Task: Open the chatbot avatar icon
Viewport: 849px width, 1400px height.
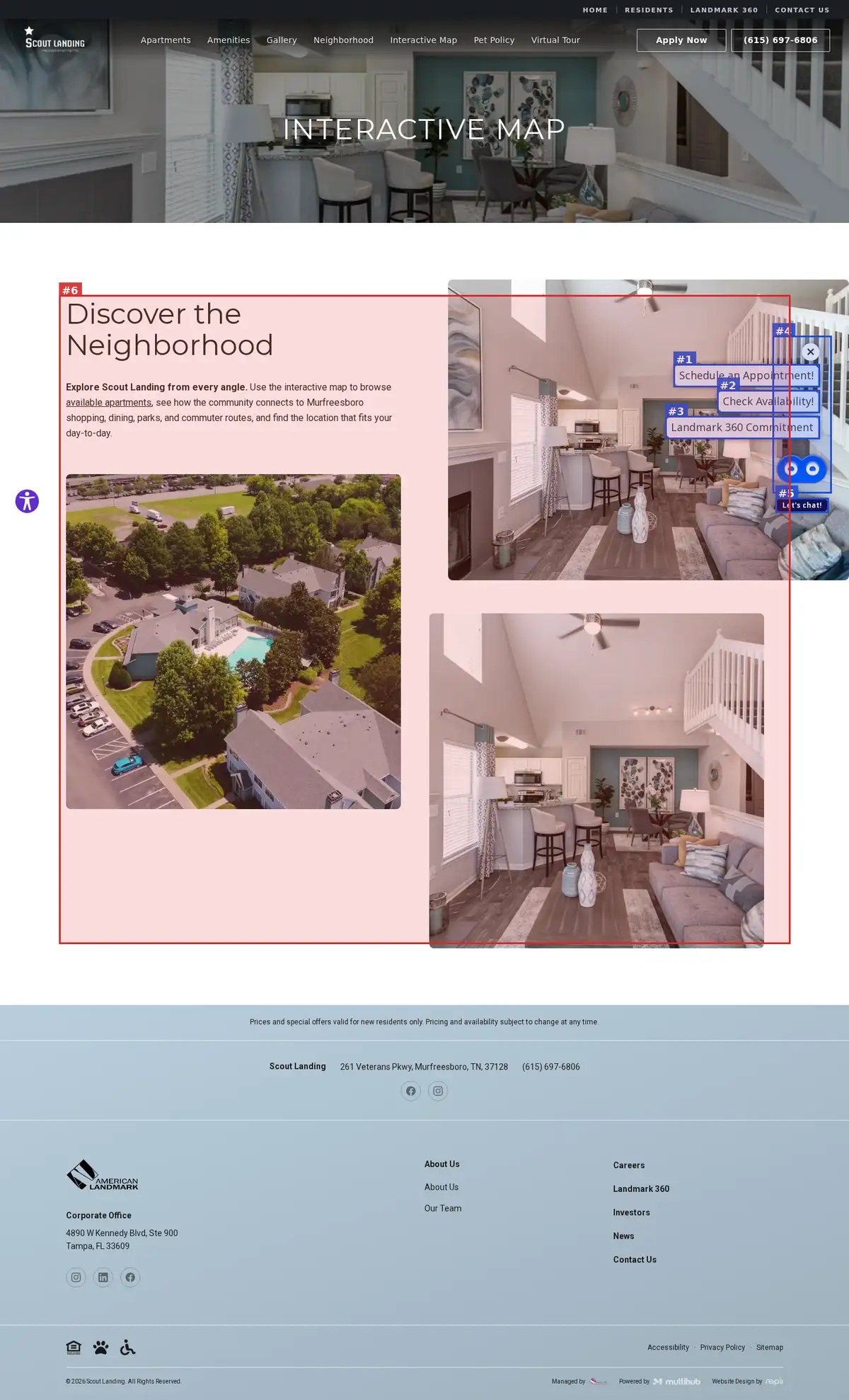Action: point(802,469)
